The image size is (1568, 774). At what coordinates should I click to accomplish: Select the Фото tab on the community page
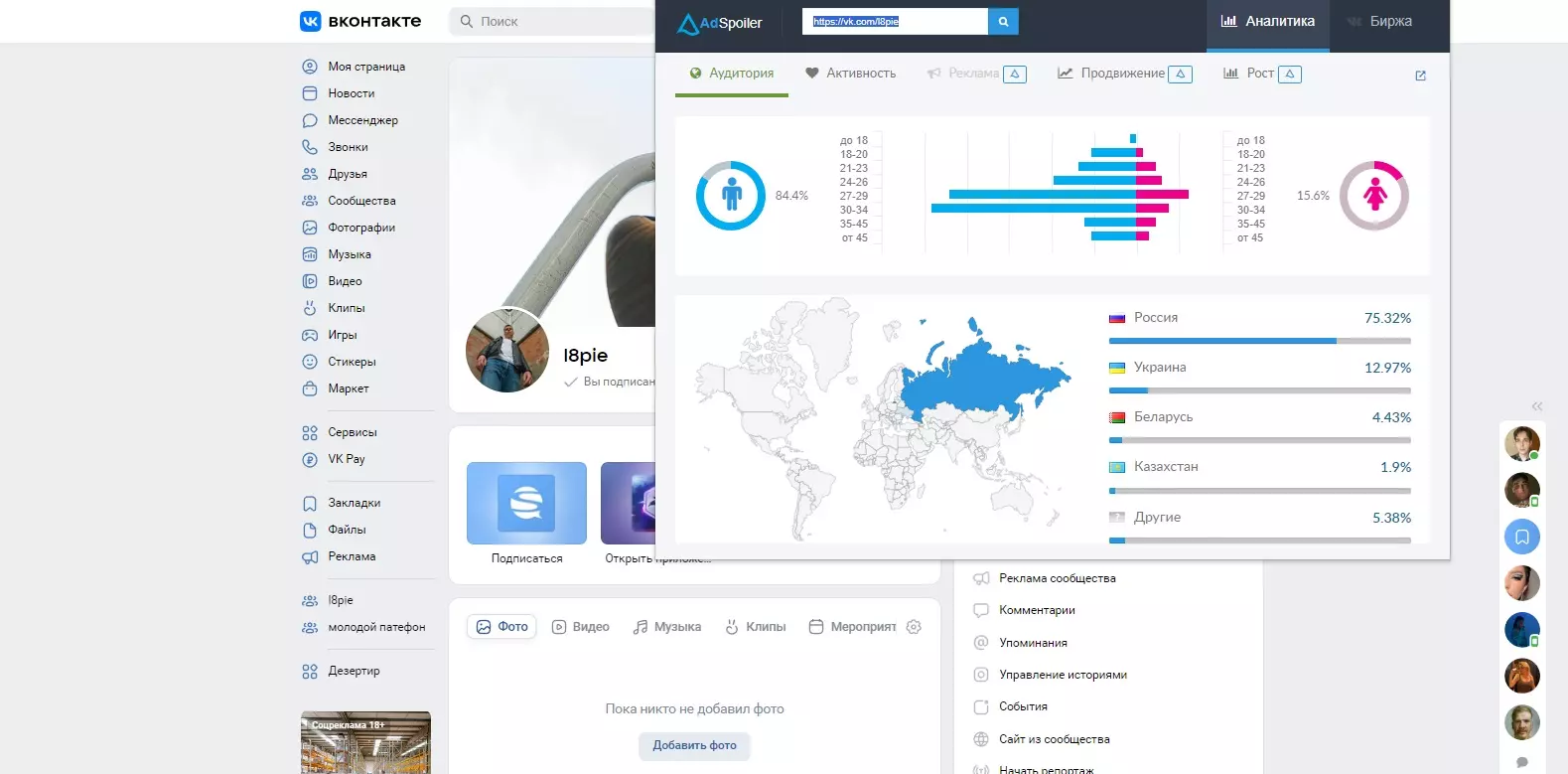(x=501, y=627)
